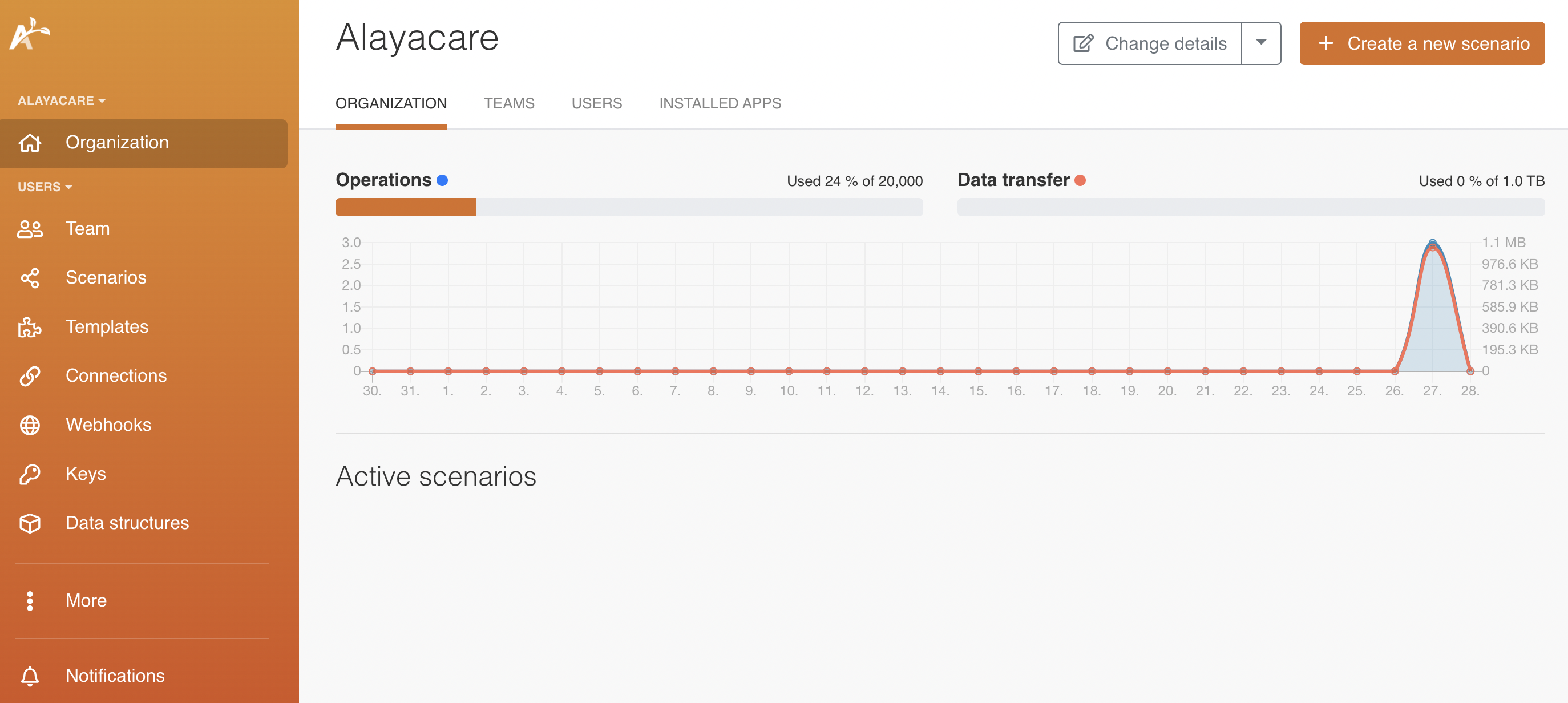Click the blue Operations legend dot
This screenshot has width=1568, height=703.
point(443,180)
